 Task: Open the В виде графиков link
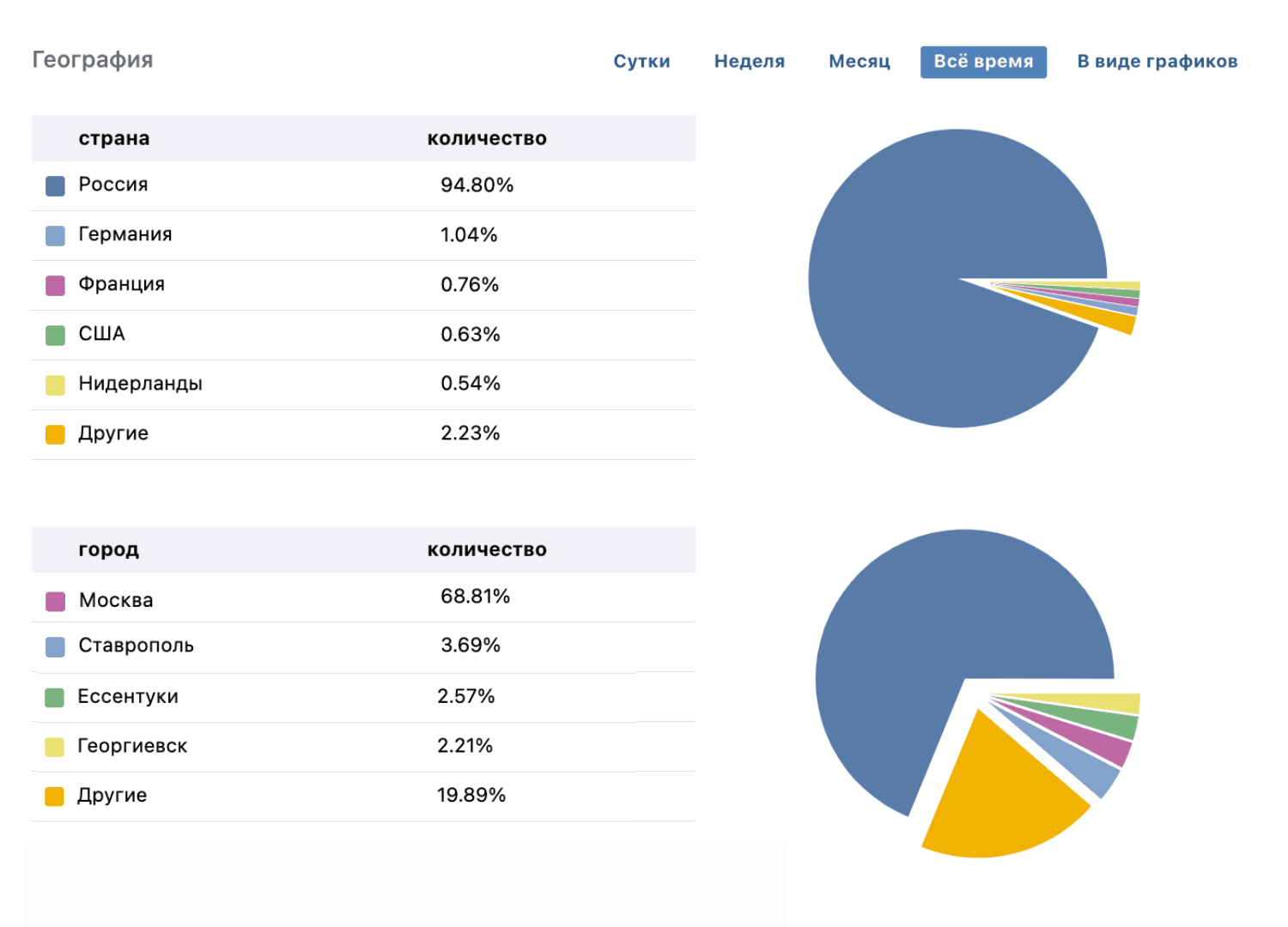coord(1157,62)
